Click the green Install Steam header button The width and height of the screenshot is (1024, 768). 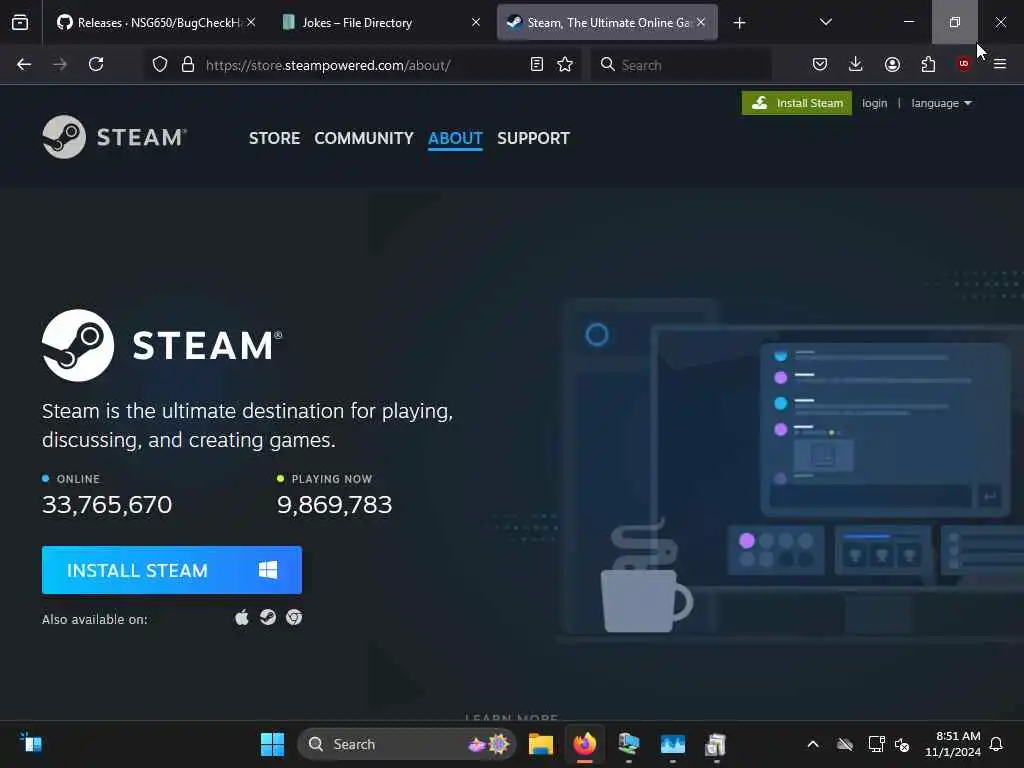(x=797, y=103)
